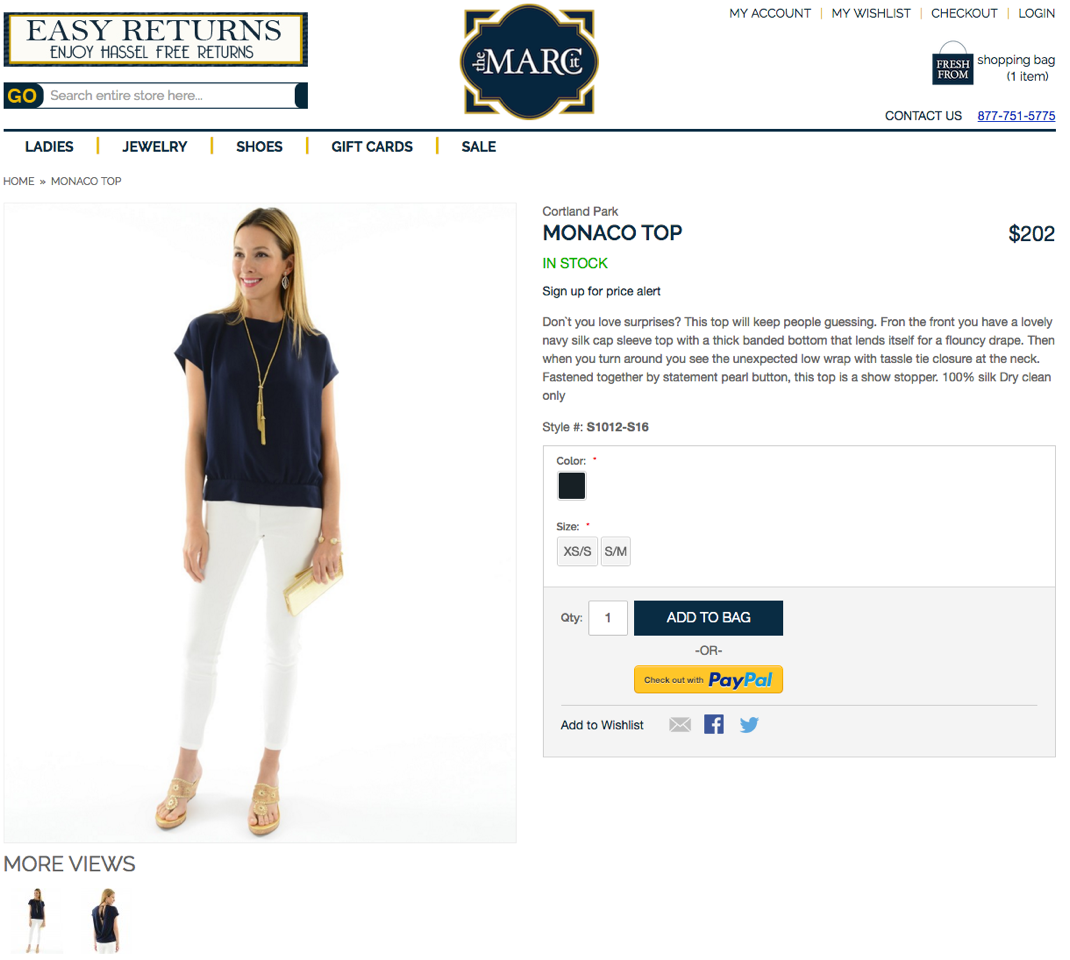Add the Monaco Top to bag
1070x960 pixels.
pos(708,618)
